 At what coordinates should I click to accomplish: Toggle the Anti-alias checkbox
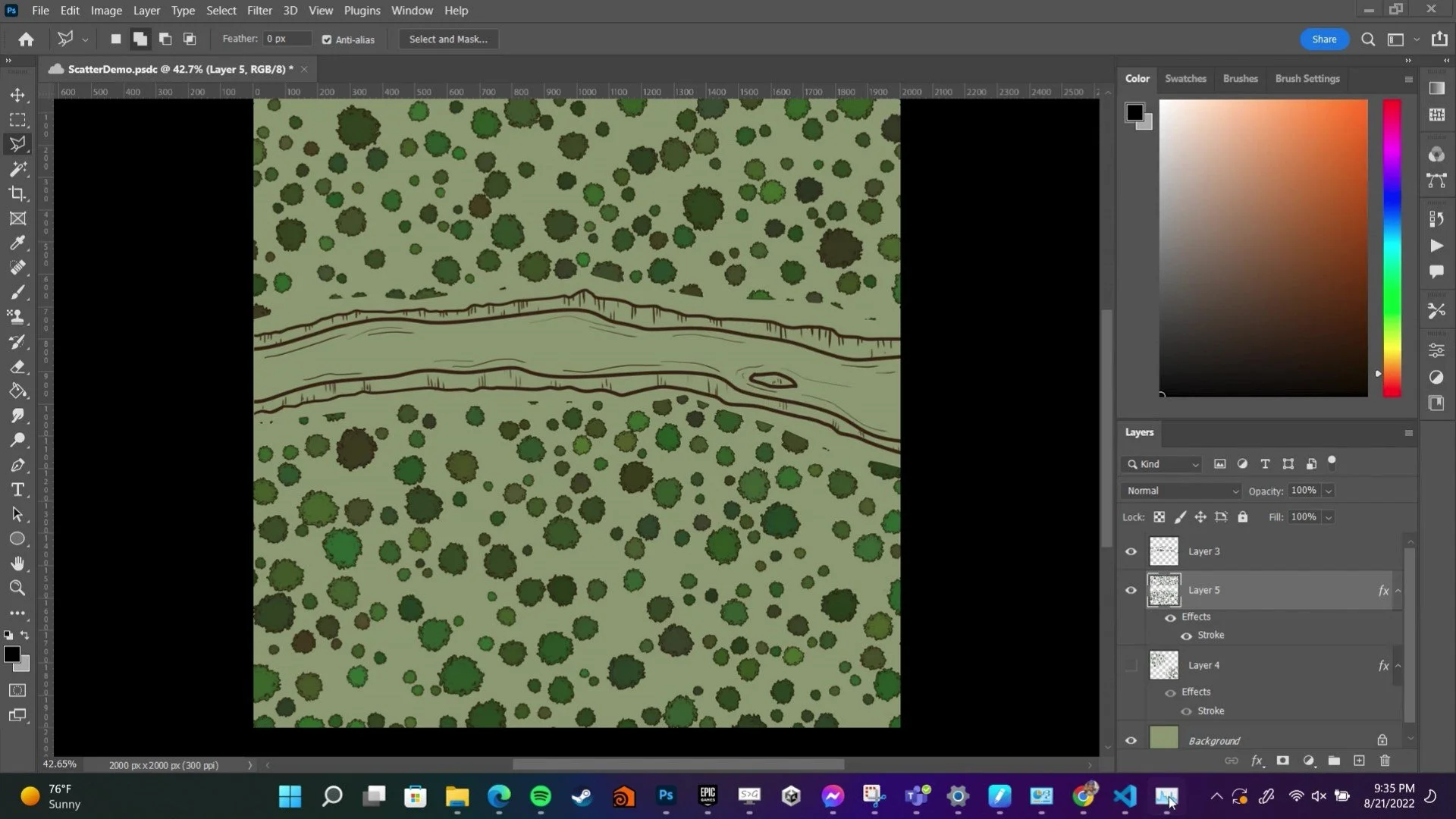click(327, 39)
